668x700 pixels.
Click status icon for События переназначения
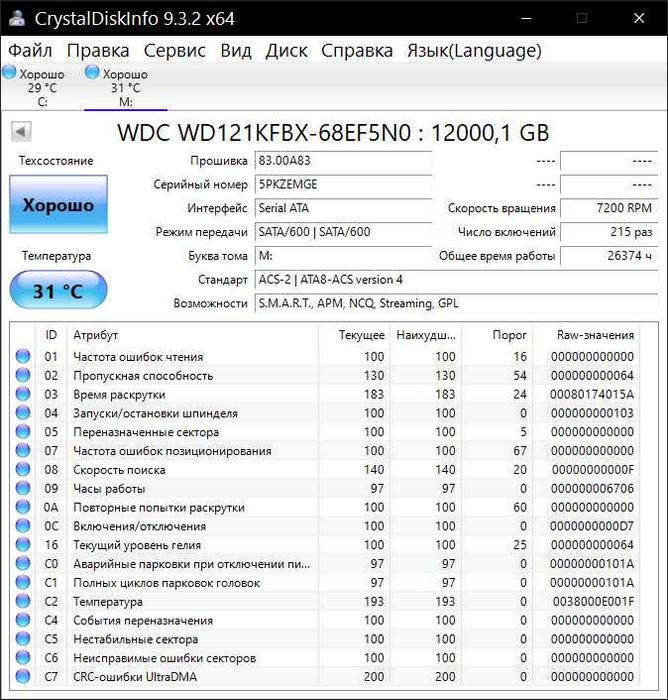[23, 620]
